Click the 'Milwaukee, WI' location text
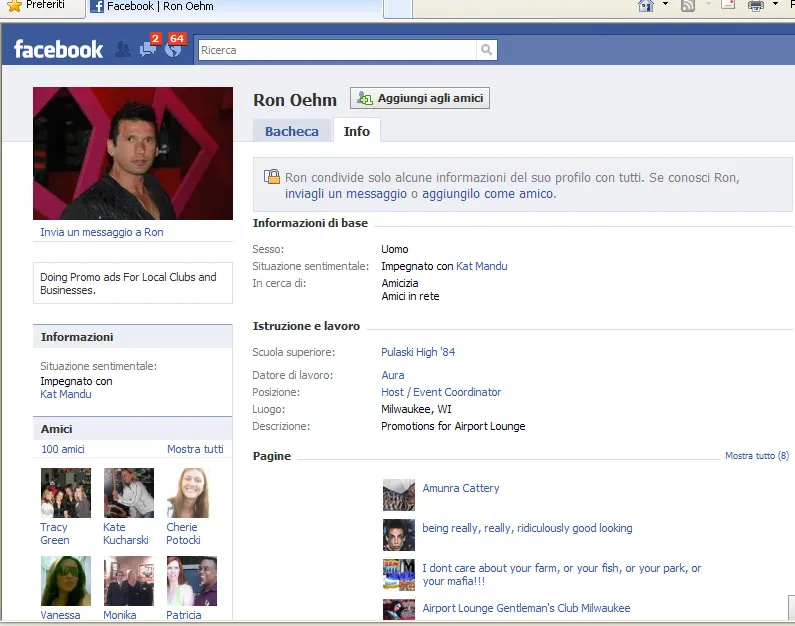The image size is (795, 626). coord(416,409)
